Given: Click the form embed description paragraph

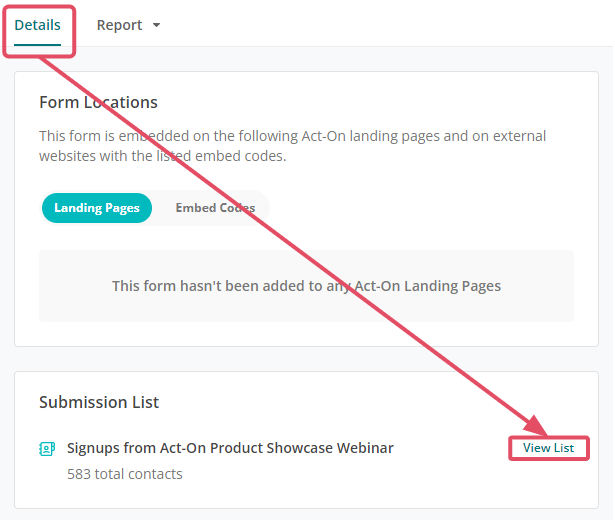Looking at the screenshot, I should [292, 146].
